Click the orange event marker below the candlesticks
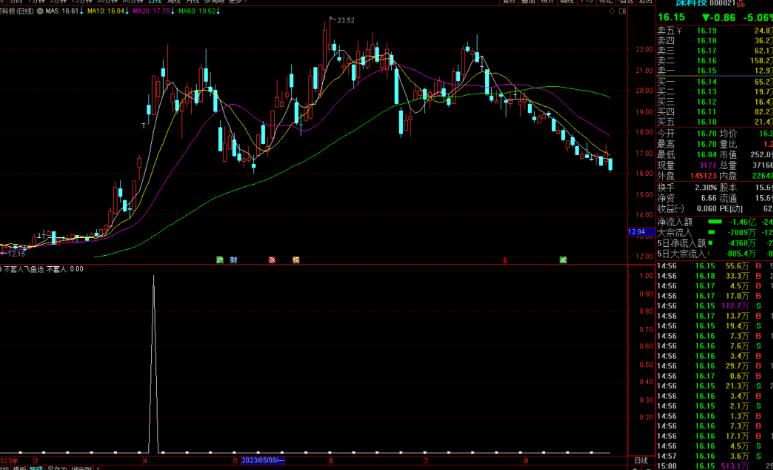This screenshot has width=773, height=470. coord(296,259)
